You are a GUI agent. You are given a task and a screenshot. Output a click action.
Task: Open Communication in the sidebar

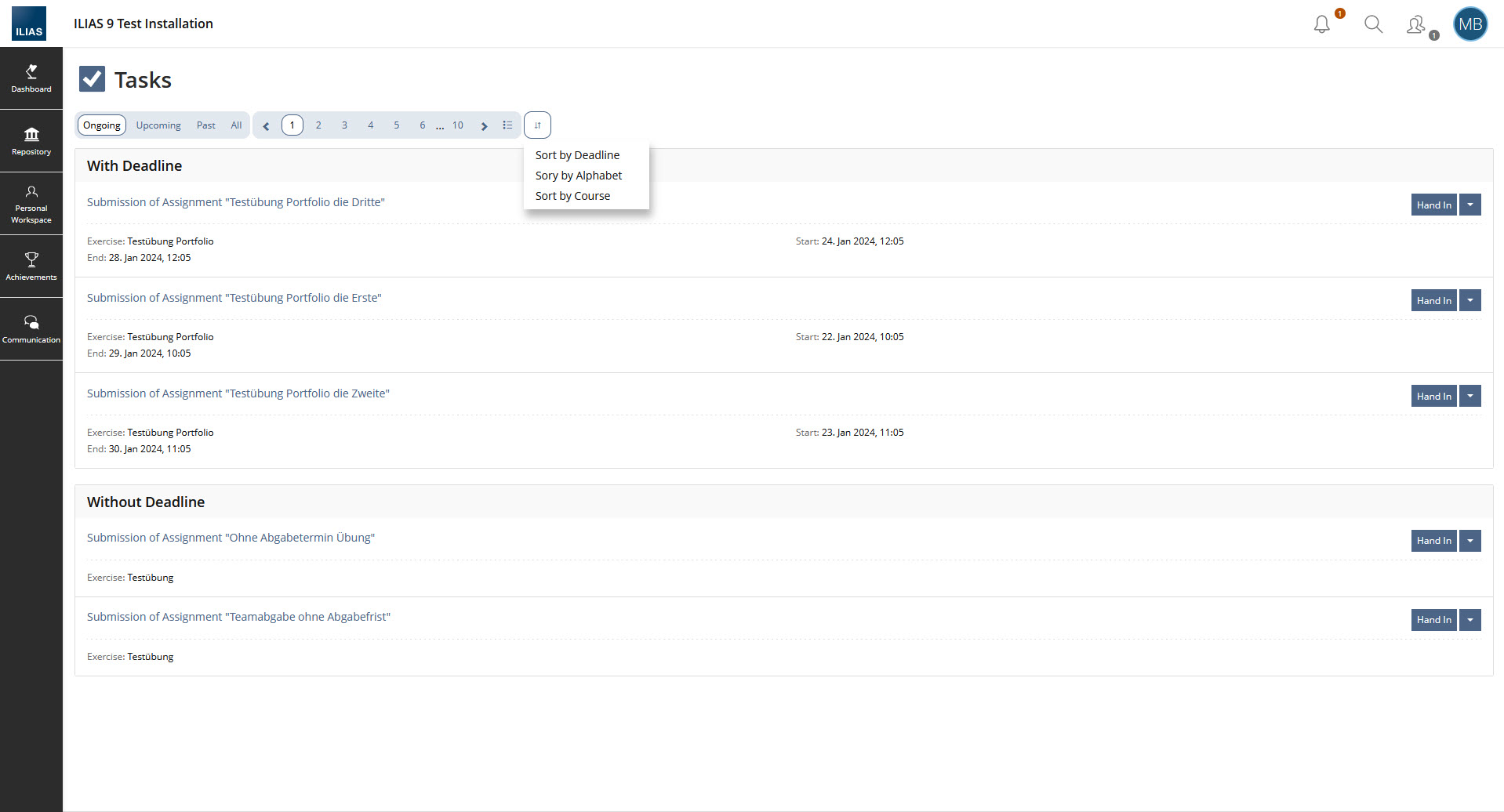(31, 329)
